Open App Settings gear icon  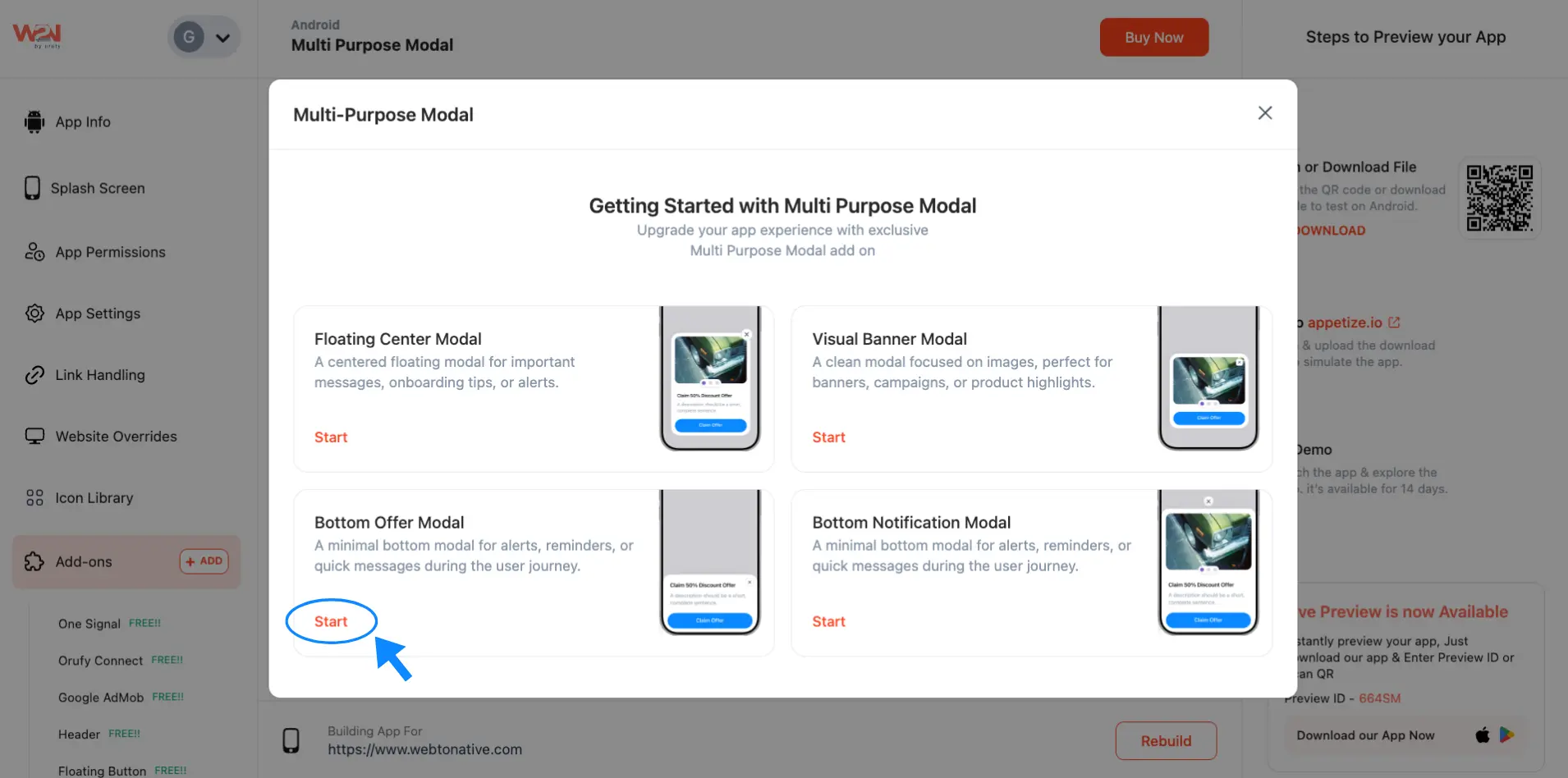tap(34, 313)
